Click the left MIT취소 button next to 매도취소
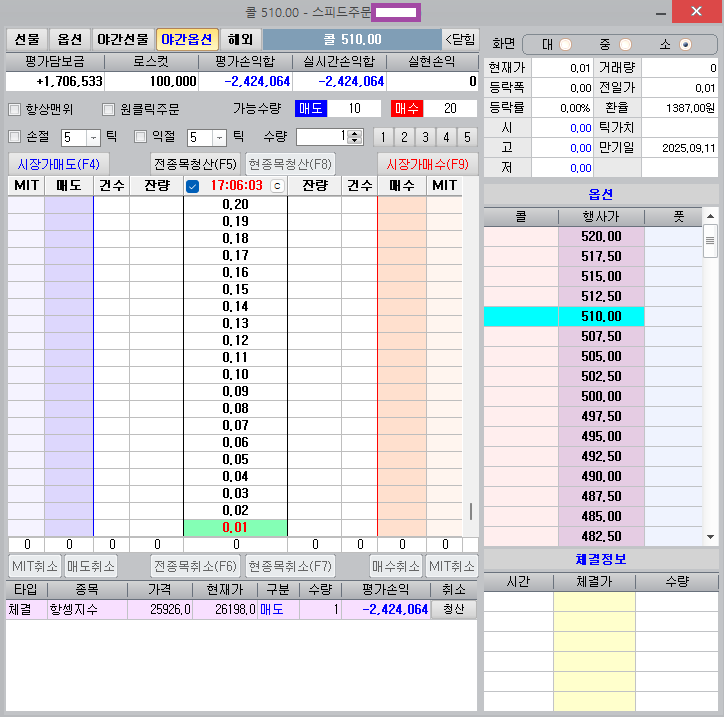Image resolution: width=724 pixels, height=717 pixels. (x=35, y=566)
